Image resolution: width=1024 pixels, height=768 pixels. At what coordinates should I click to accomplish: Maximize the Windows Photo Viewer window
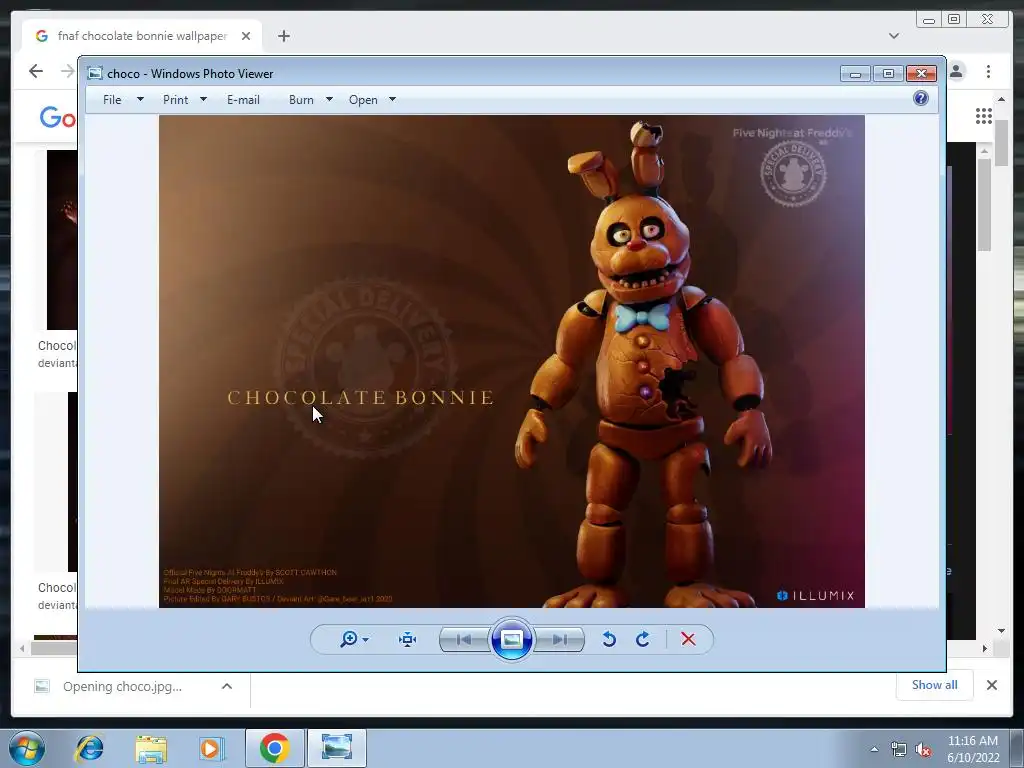pyautogui.click(x=888, y=74)
